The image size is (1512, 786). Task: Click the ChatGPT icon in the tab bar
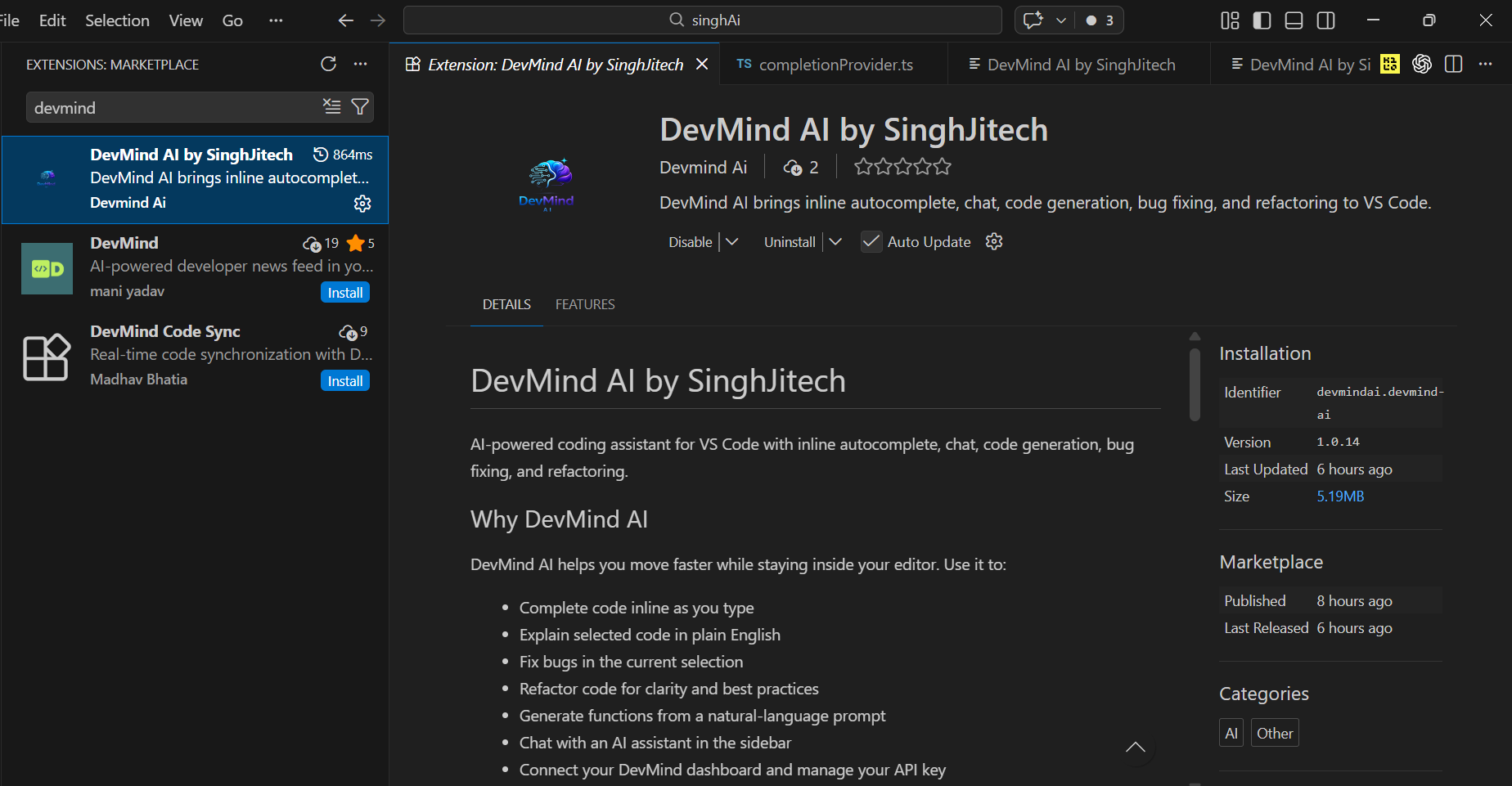1422,64
